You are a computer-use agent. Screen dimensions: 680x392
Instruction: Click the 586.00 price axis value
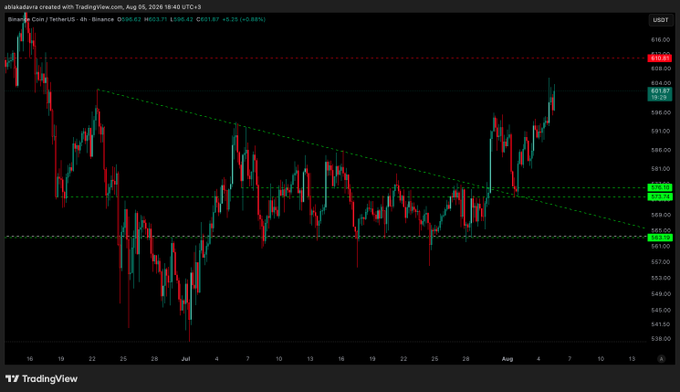tap(660, 150)
